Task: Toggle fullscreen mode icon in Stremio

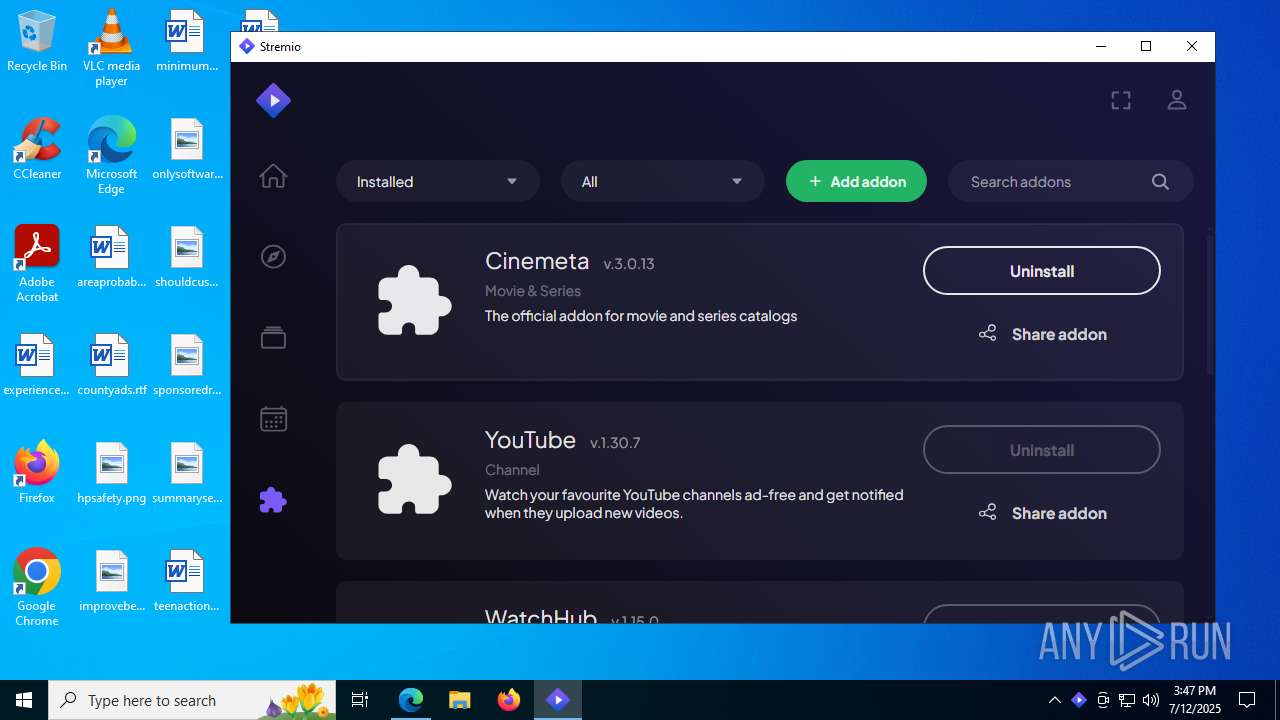Action: click(x=1121, y=100)
